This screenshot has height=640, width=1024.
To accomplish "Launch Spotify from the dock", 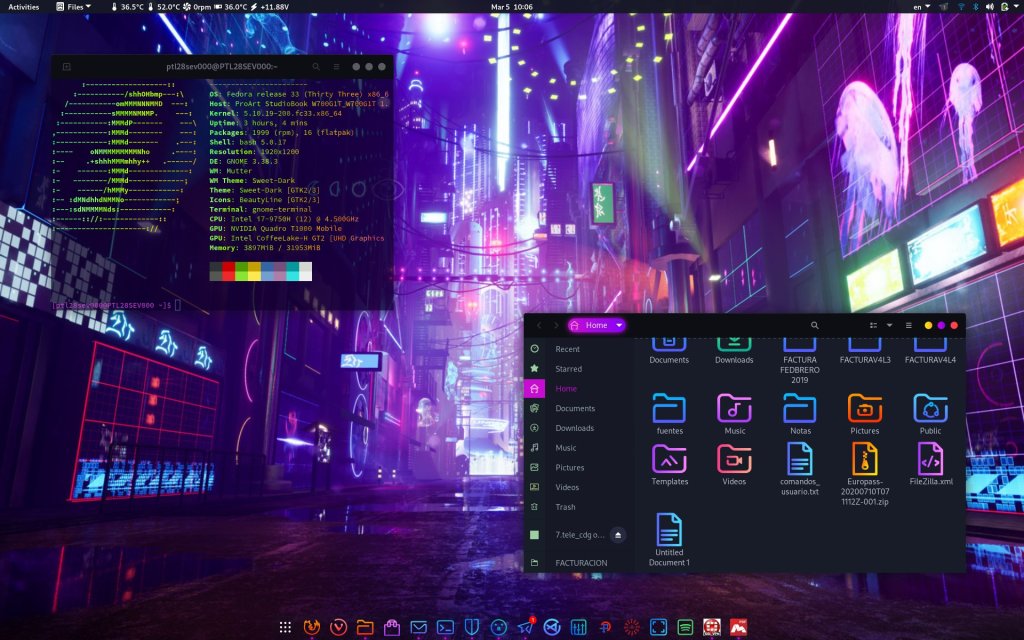I will pyautogui.click(x=686, y=627).
